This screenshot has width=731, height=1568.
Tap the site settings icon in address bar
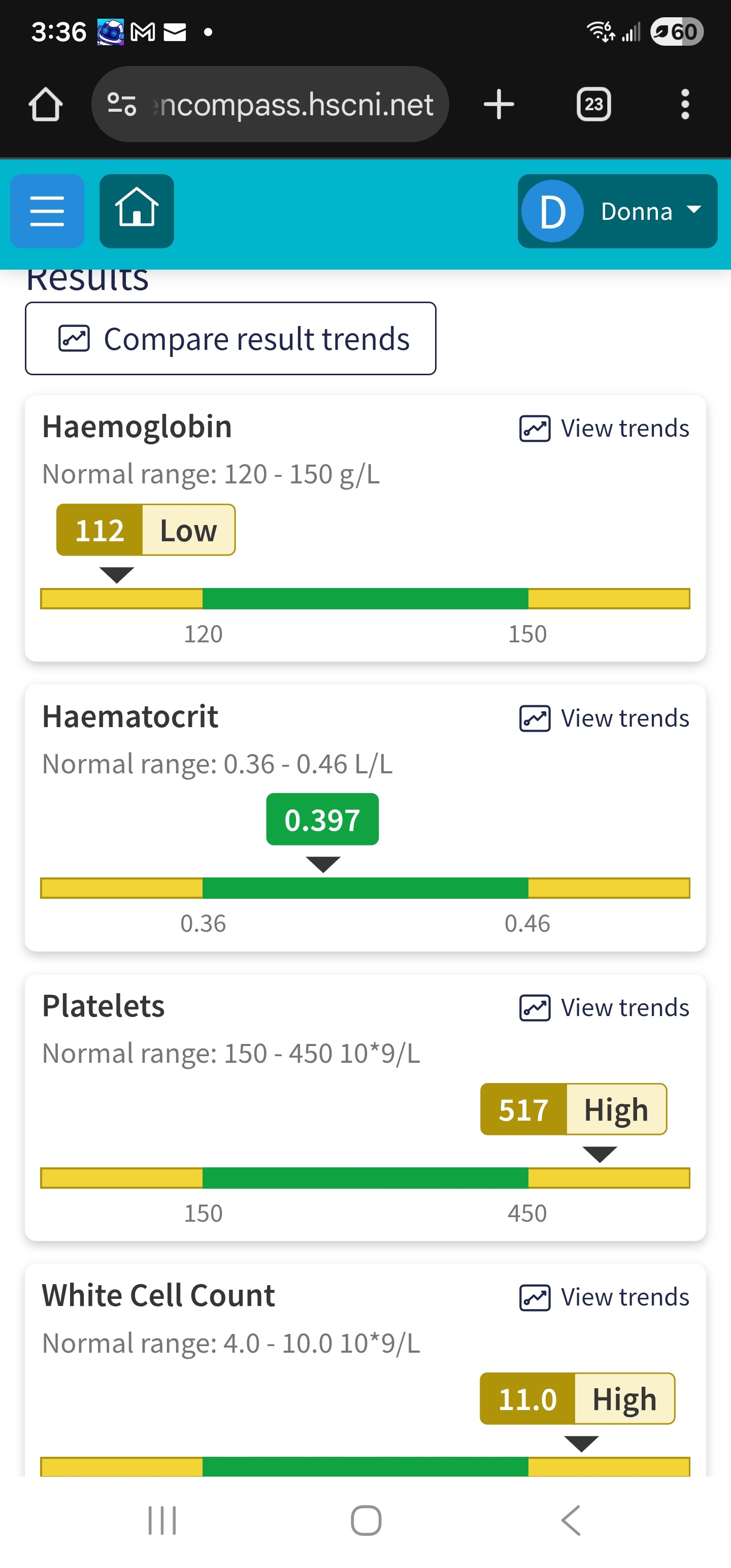pos(122,104)
